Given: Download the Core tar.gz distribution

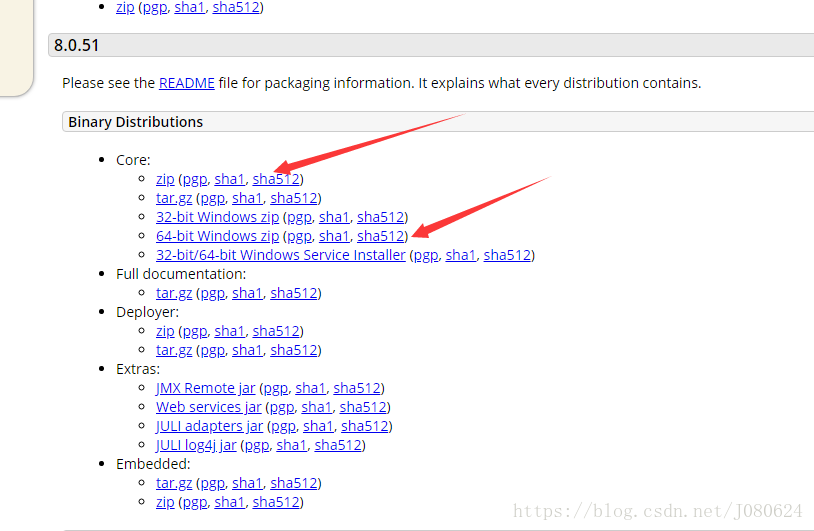Looking at the screenshot, I should click(174, 198).
